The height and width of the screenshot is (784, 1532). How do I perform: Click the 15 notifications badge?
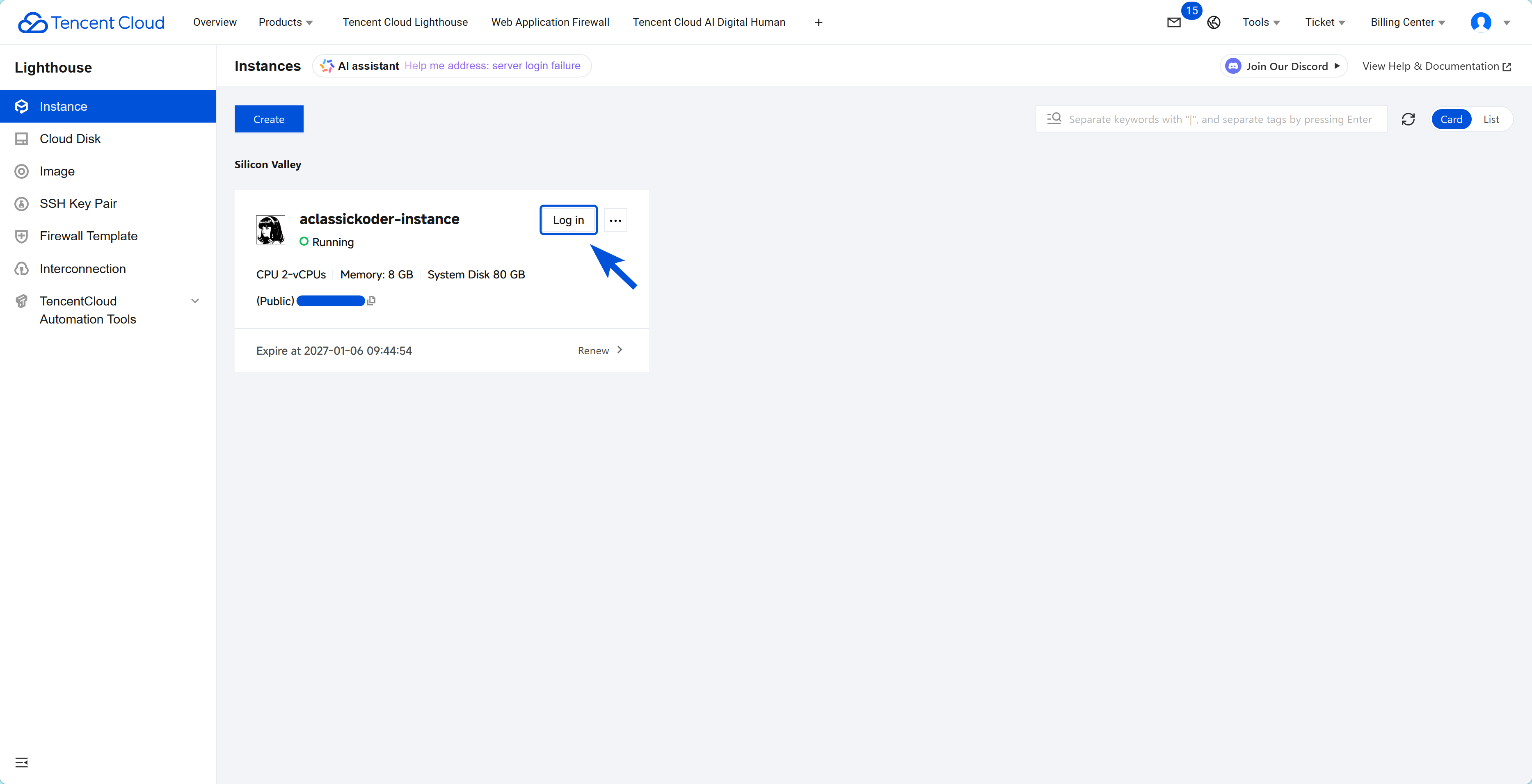click(x=1191, y=11)
